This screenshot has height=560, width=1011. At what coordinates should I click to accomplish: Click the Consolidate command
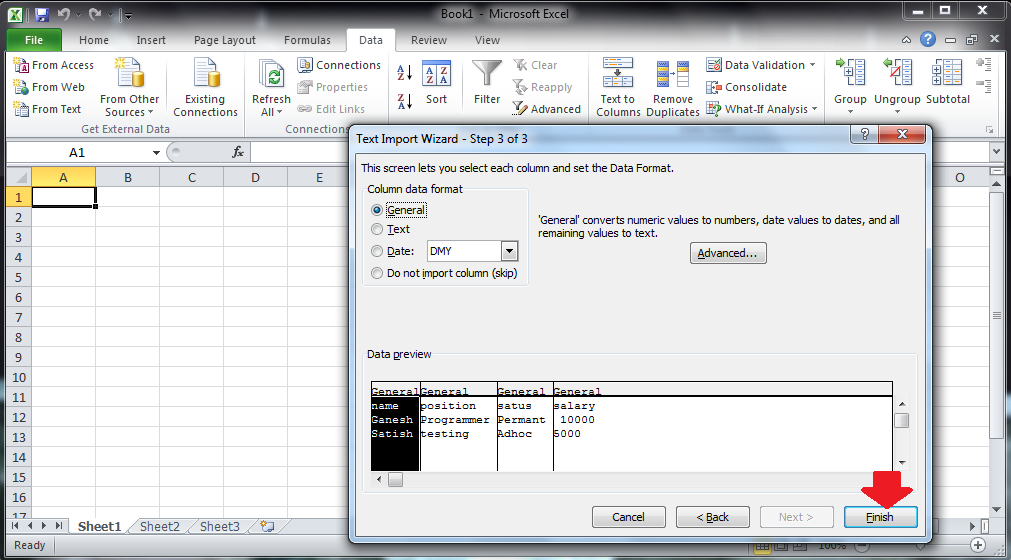747,87
